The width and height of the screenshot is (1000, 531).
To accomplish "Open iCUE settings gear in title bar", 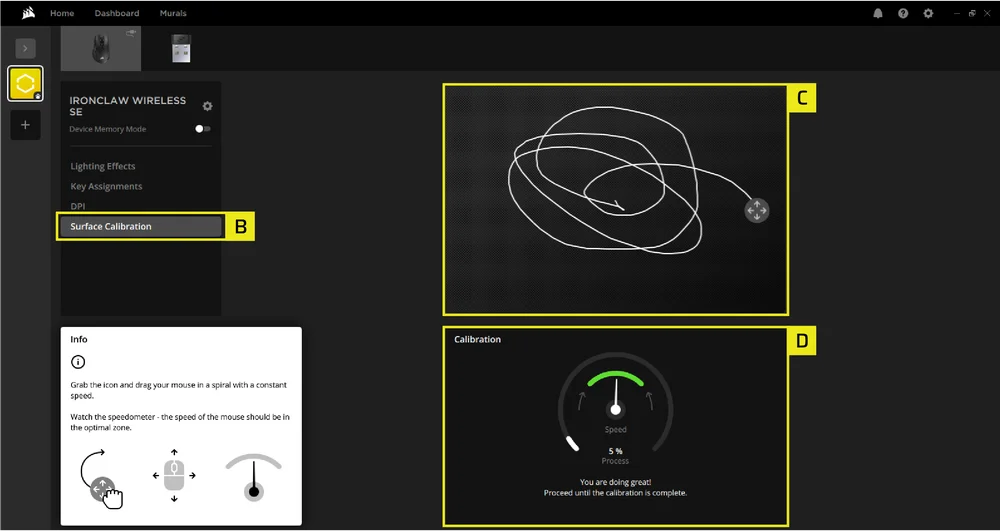I will pos(928,13).
